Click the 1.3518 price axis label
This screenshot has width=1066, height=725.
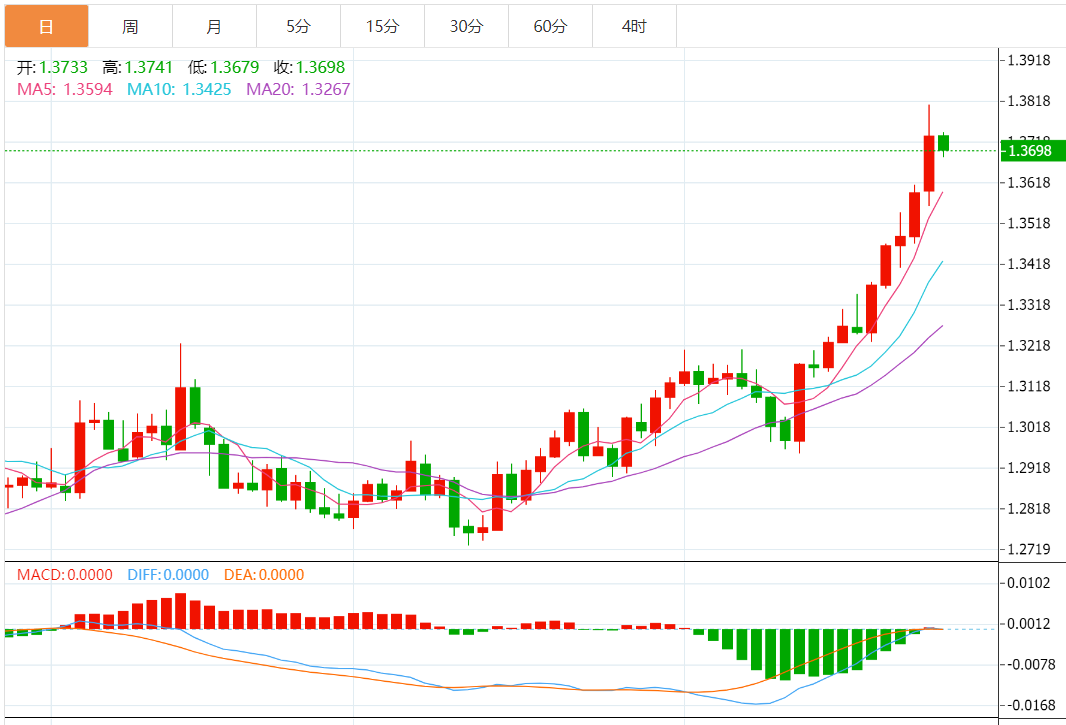point(1029,223)
